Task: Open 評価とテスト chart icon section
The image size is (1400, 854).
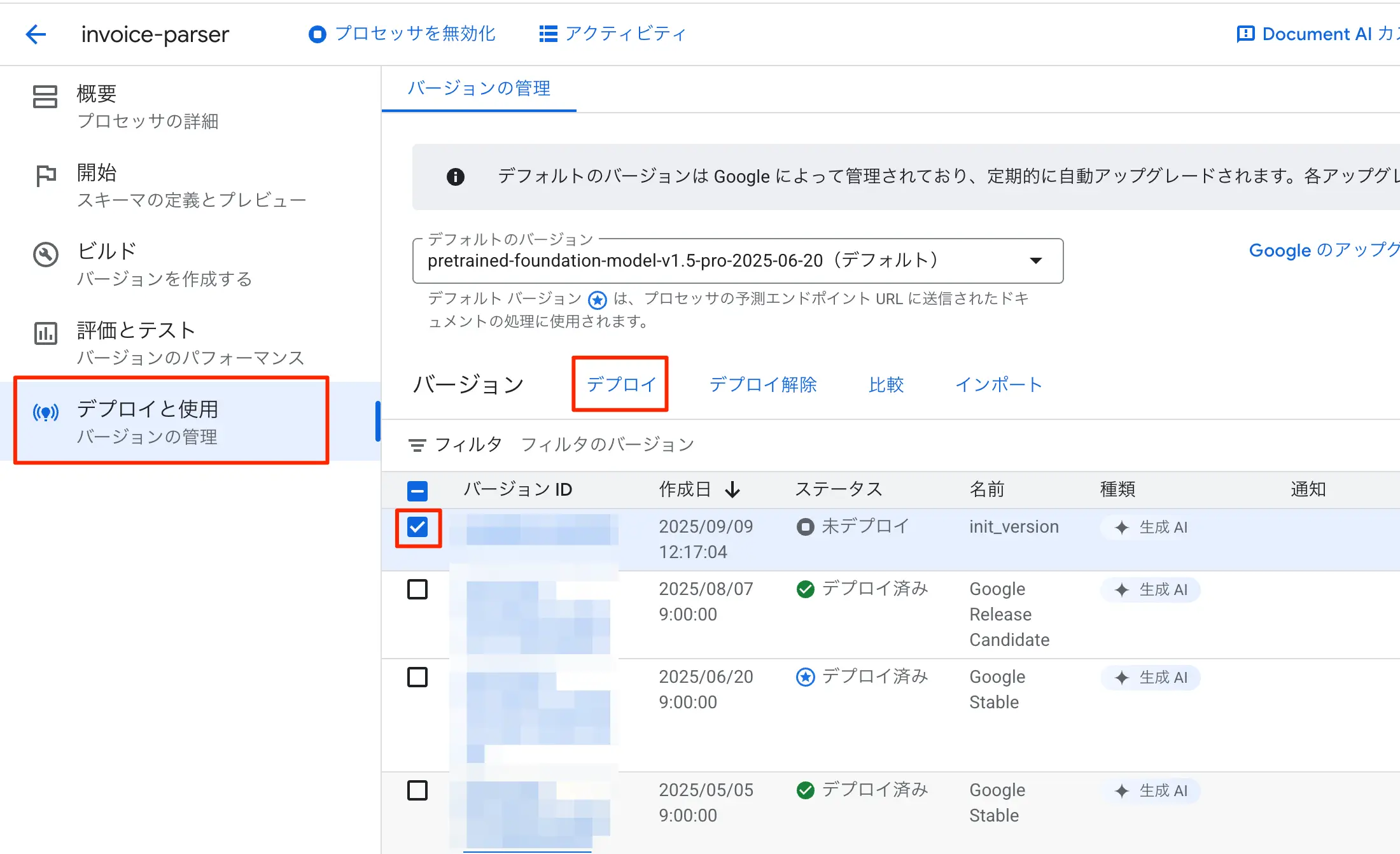Action: click(x=46, y=333)
